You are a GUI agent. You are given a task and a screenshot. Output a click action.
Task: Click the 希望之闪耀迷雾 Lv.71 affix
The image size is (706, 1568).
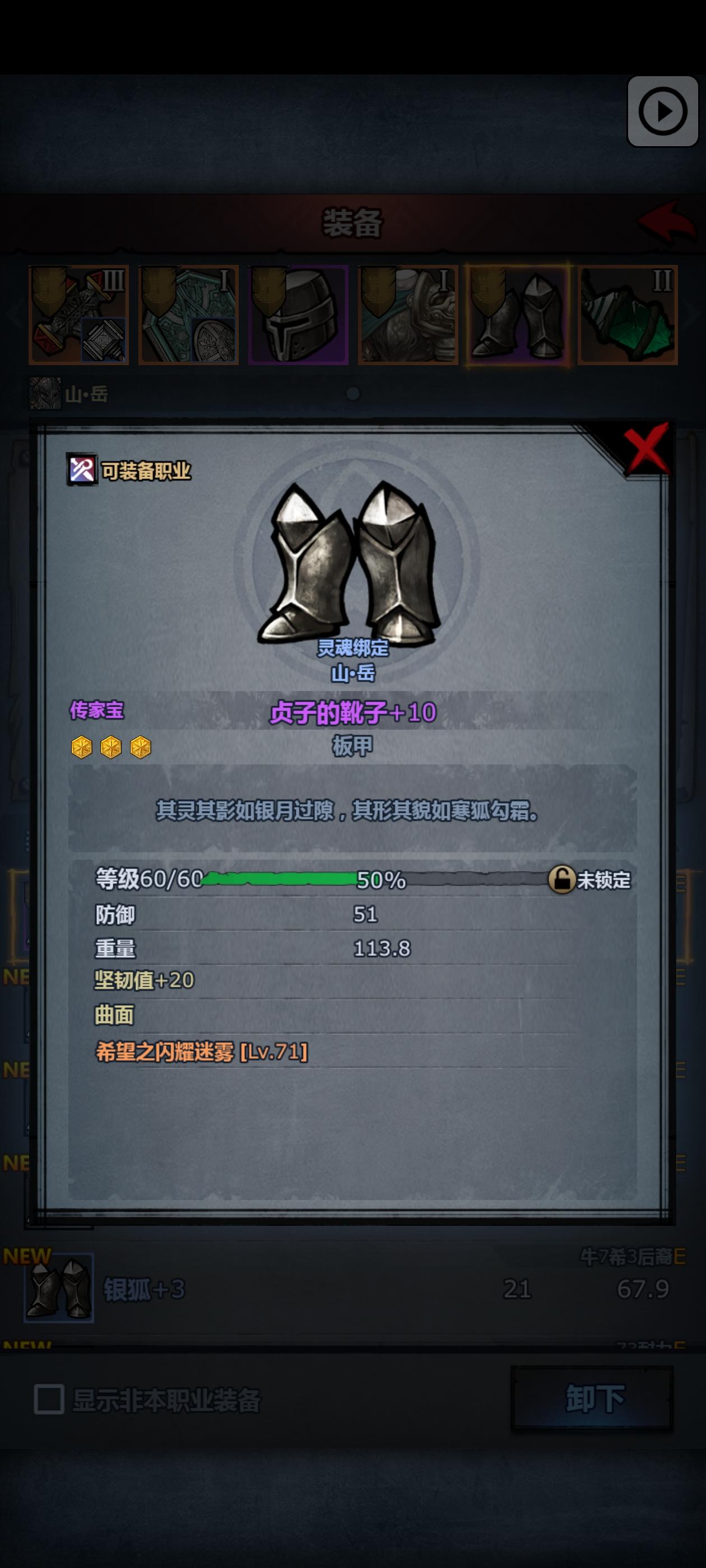click(x=202, y=1051)
